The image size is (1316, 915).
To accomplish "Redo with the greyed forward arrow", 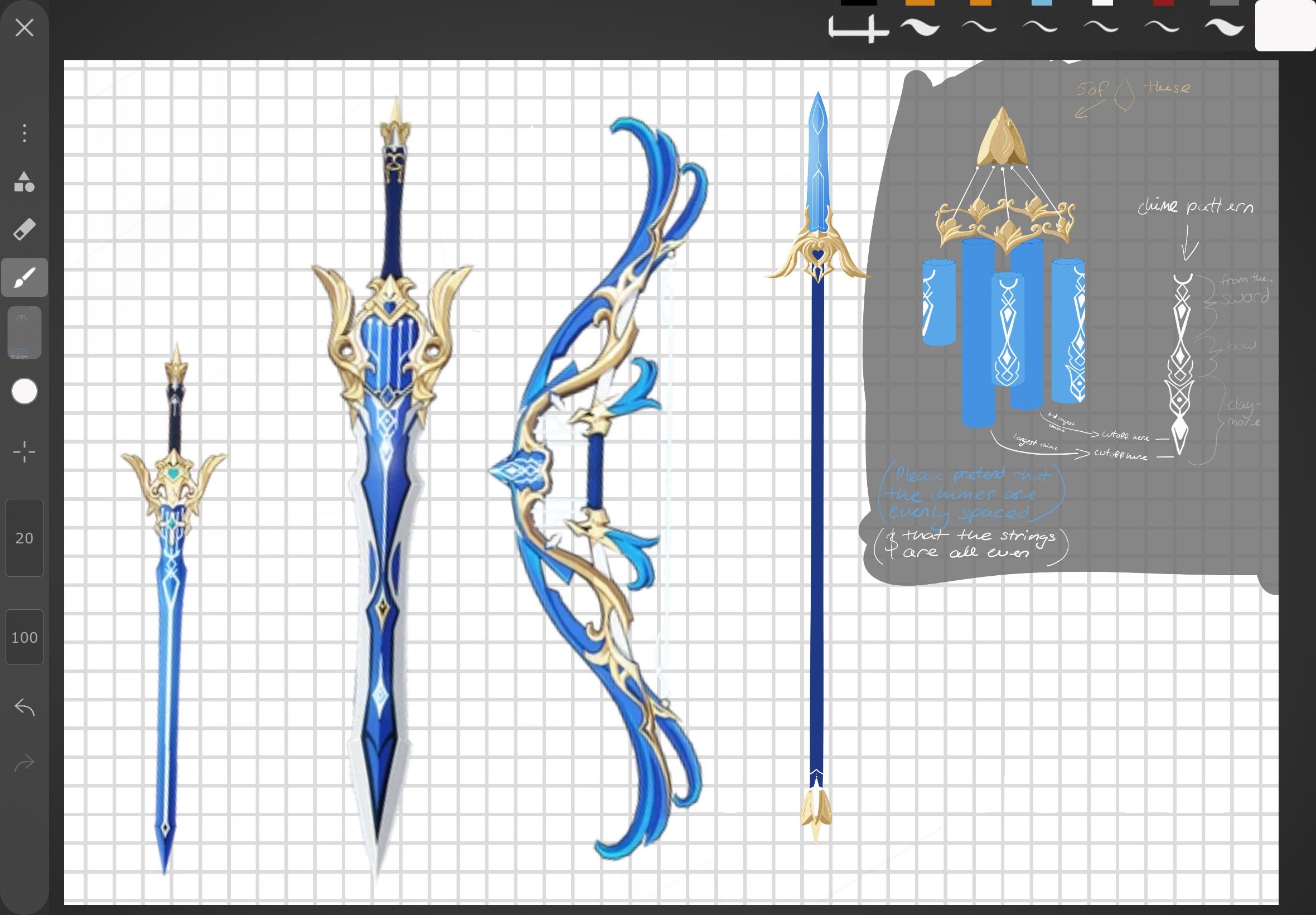I will pos(24,763).
